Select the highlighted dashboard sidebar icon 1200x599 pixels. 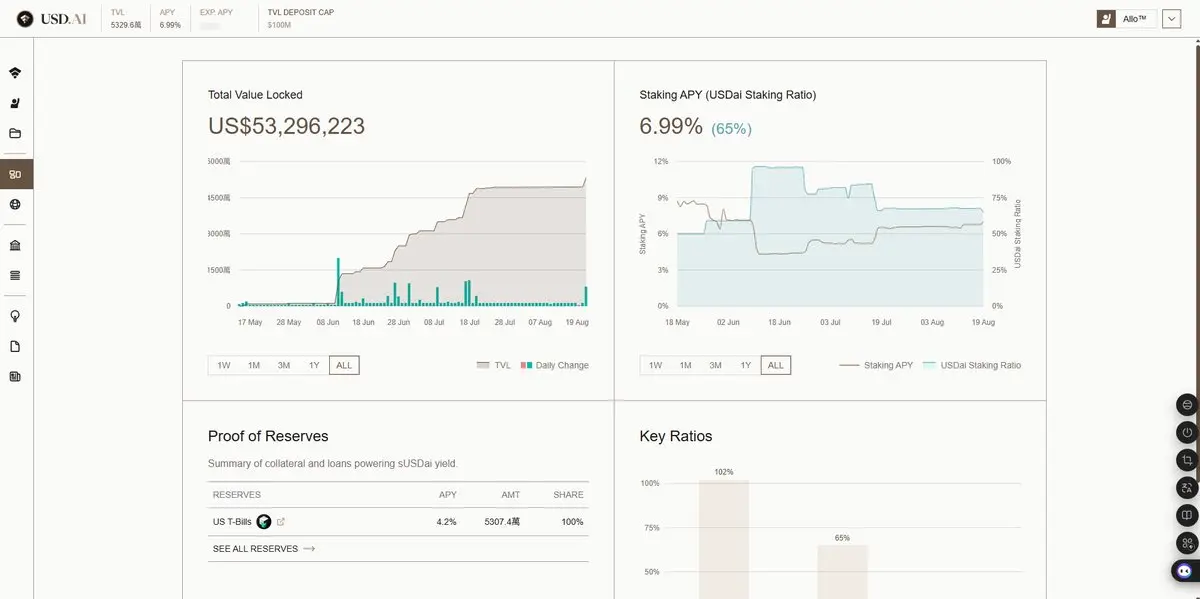click(x=15, y=174)
